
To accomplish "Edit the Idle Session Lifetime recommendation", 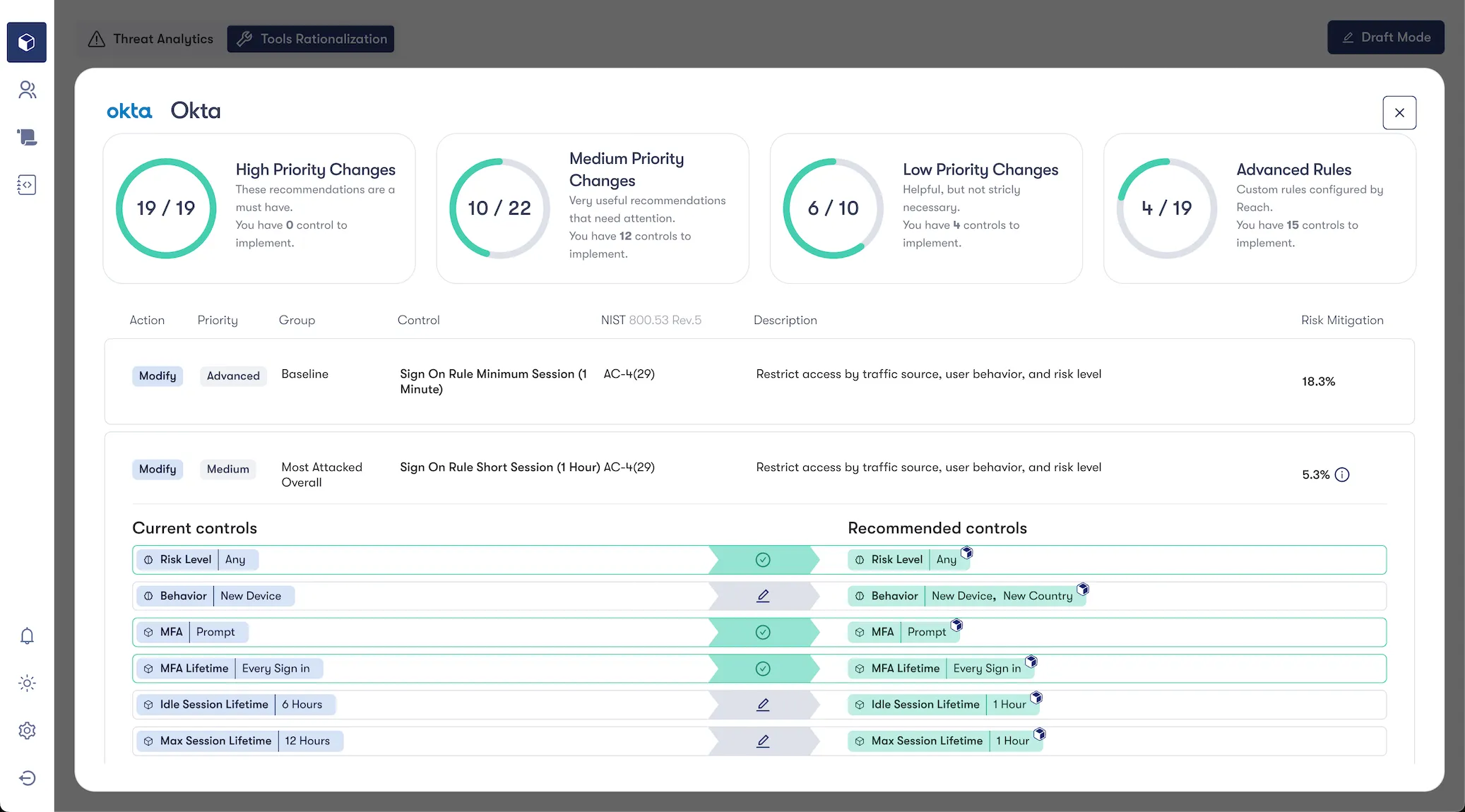I will [x=764, y=704].
